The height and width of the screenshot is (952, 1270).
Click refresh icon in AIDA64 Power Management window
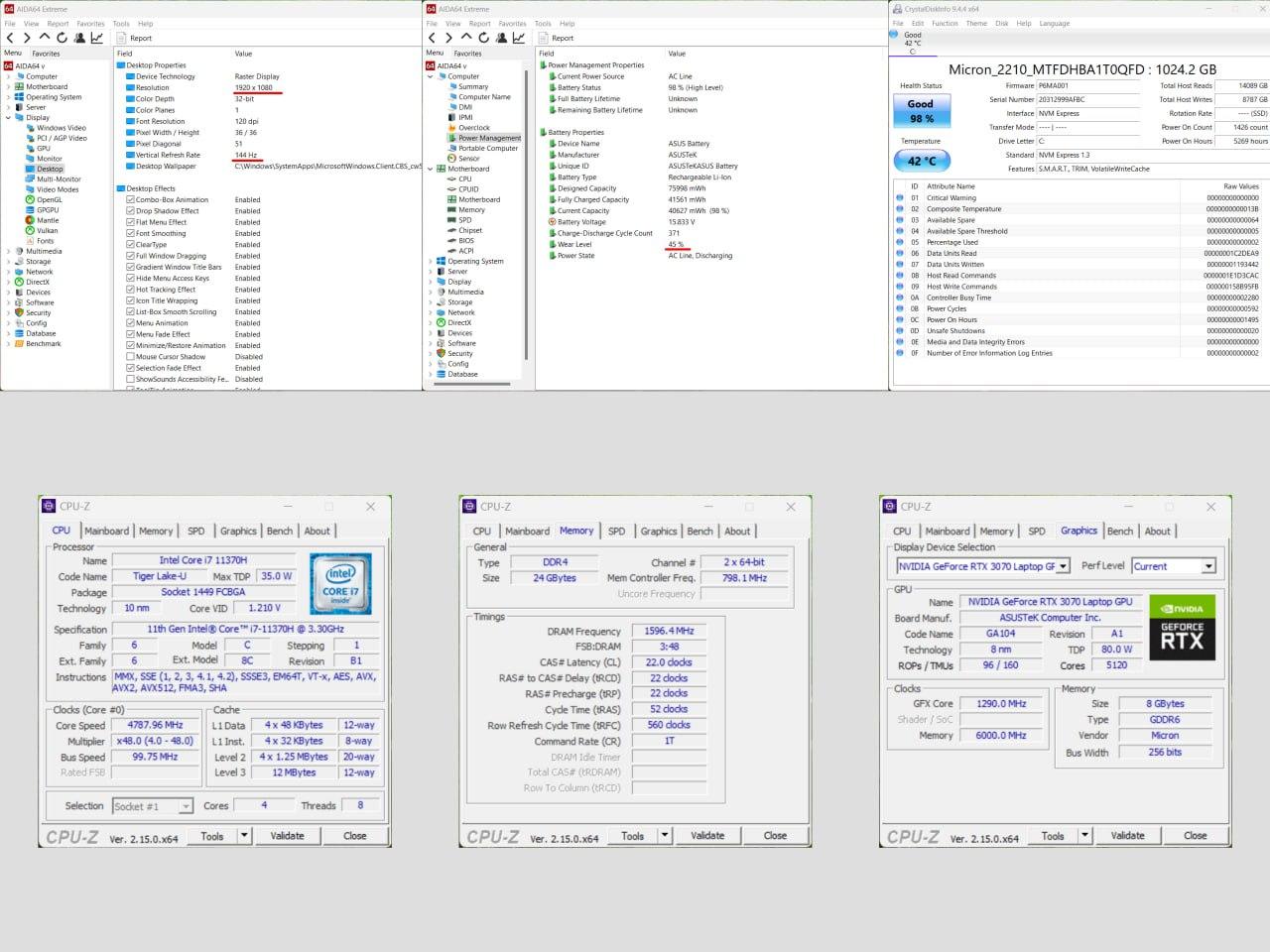tap(483, 38)
